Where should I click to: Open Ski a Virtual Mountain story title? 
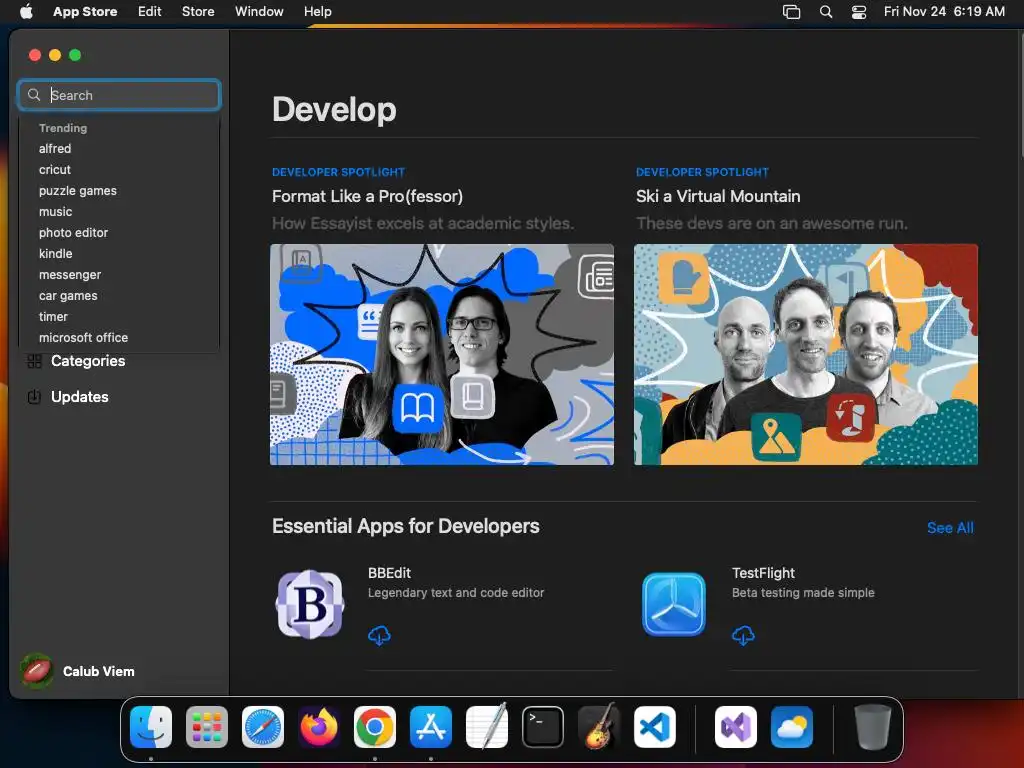718,196
